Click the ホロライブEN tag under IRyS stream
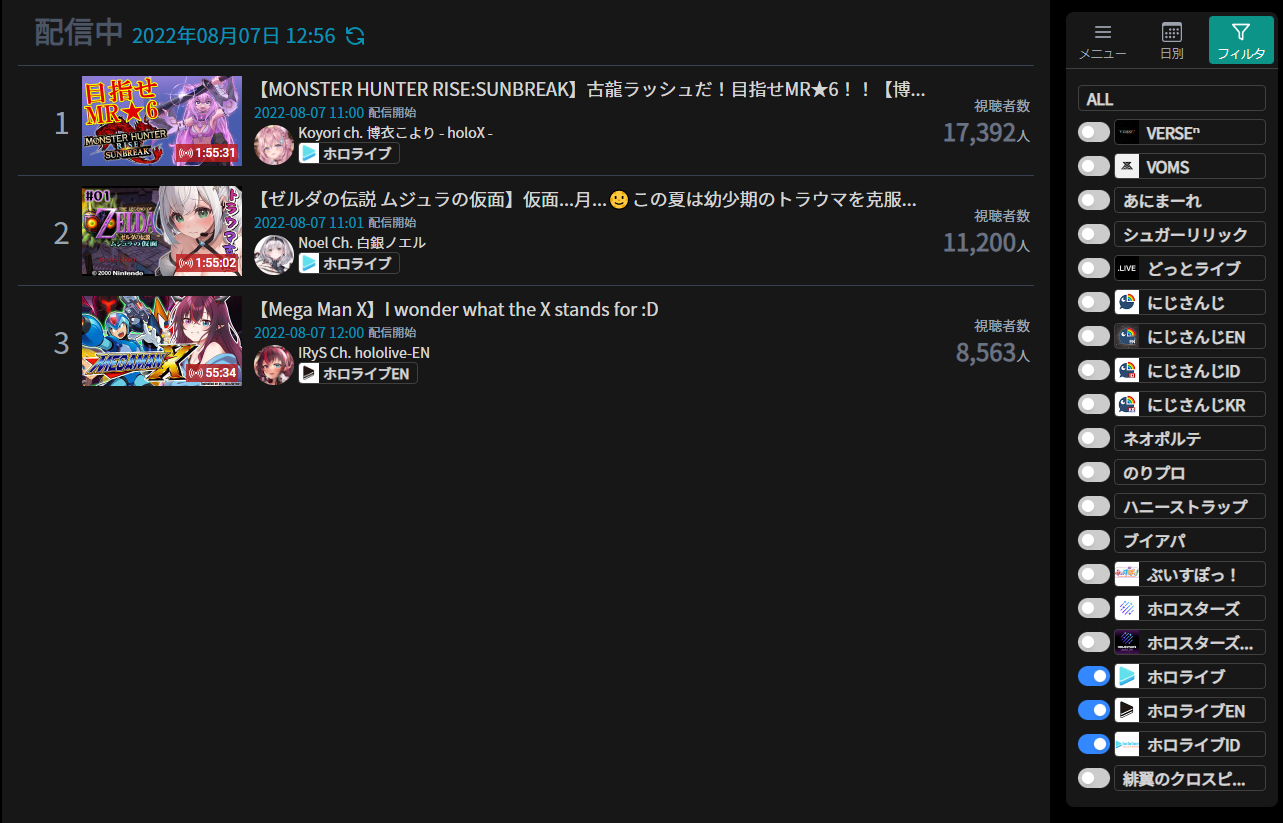This screenshot has height=823, width=1283. coord(358,374)
